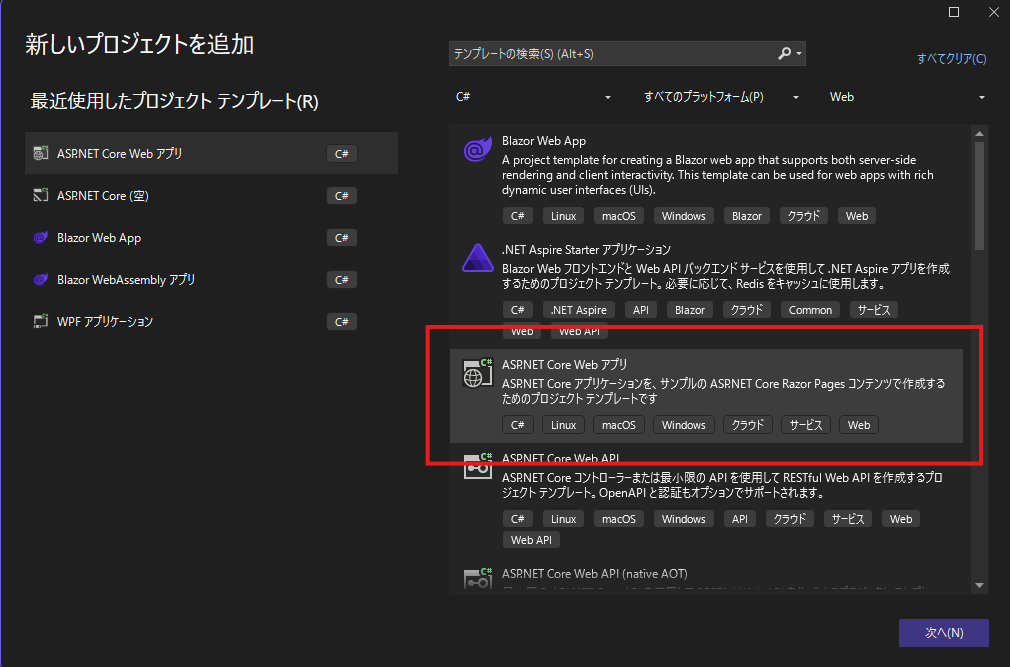Select ASP.NET Core (空) in recent templates
Image resolution: width=1010 pixels, height=667 pixels.
(211, 195)
